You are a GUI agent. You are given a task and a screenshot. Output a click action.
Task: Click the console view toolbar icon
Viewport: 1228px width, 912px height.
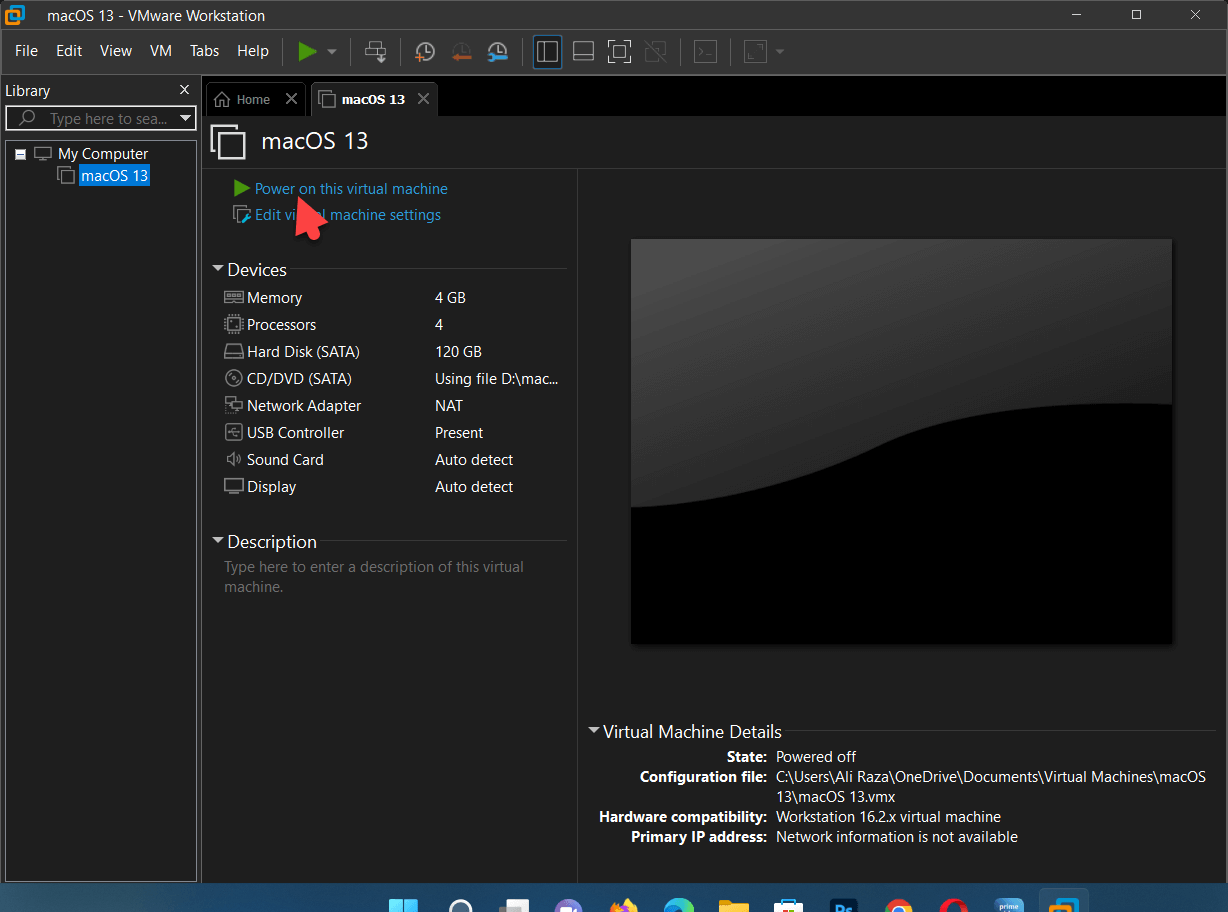click(x=706, y=51)
